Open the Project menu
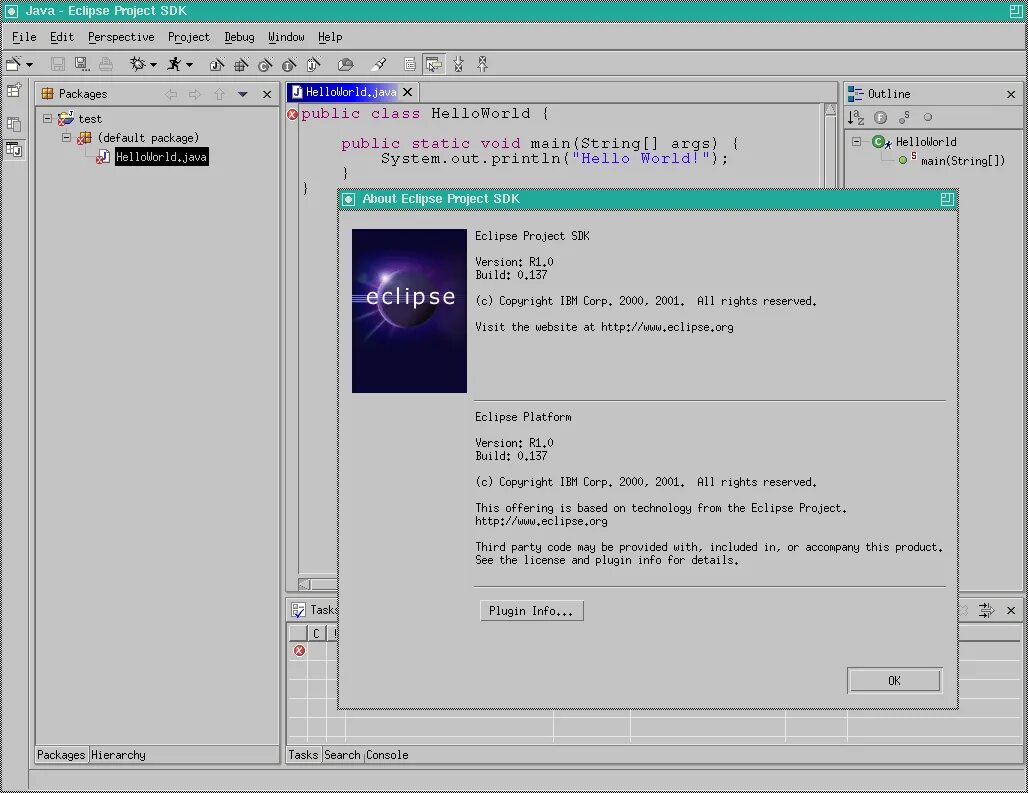Viewport: 1028px width, 793px height. click(x=189, y=37)
